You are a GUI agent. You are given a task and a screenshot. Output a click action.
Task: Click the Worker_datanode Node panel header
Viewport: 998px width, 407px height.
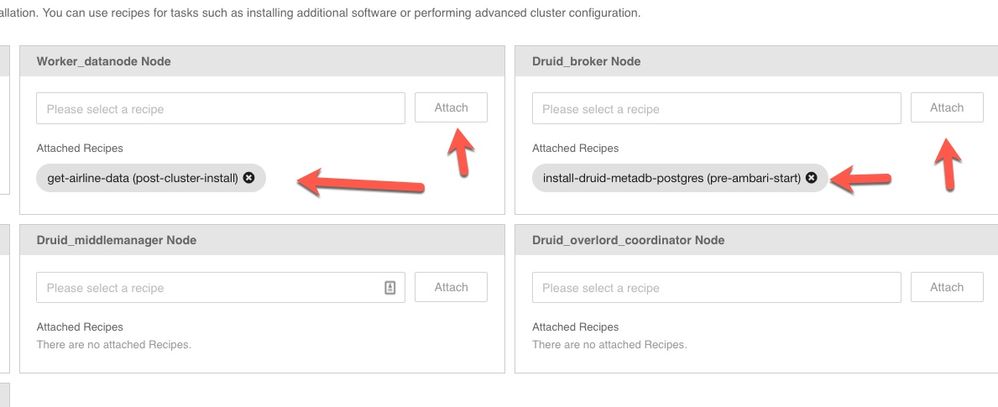[262, 61]
